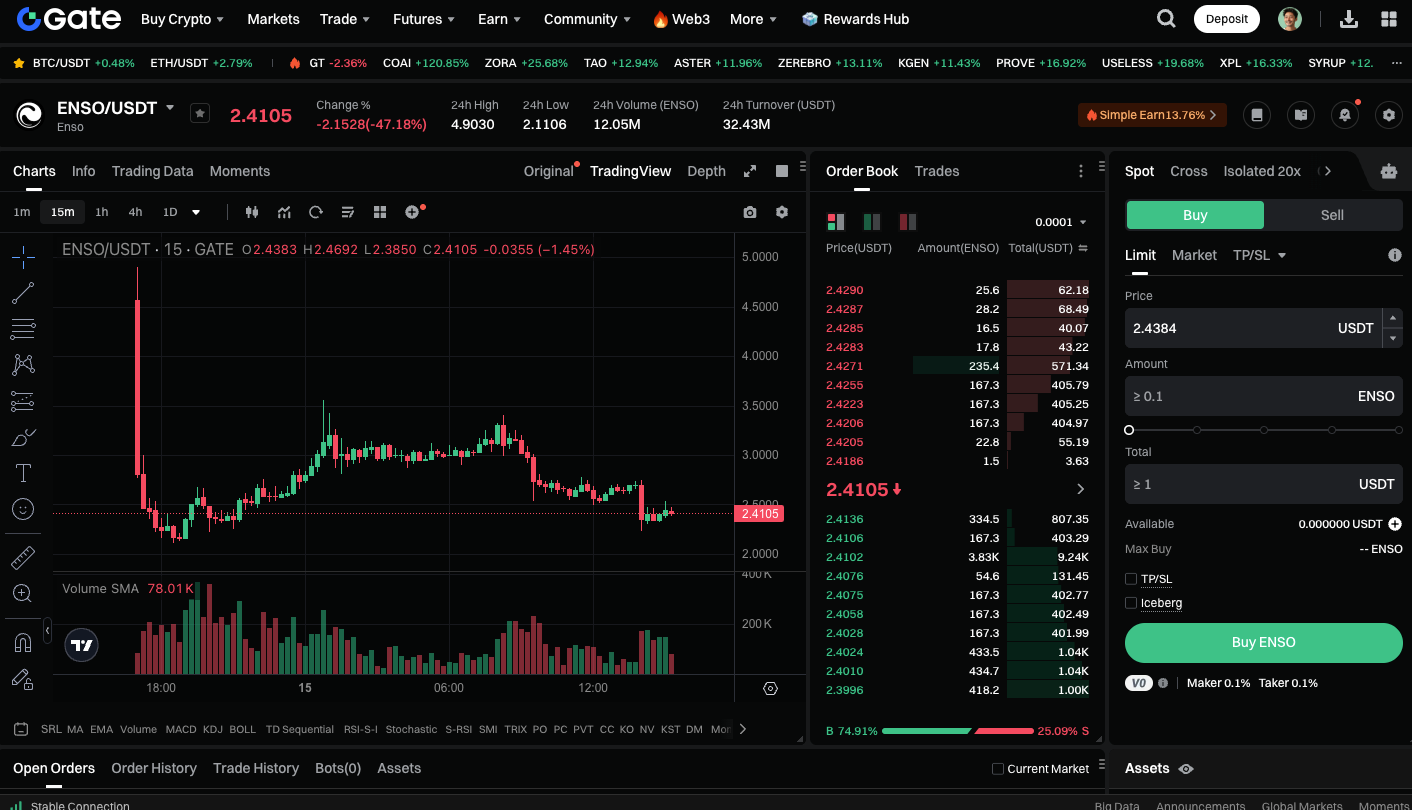The width and height of the screenshot is (1412, 810).
Task: Check the Current Market filter
Action: (997, 769)
